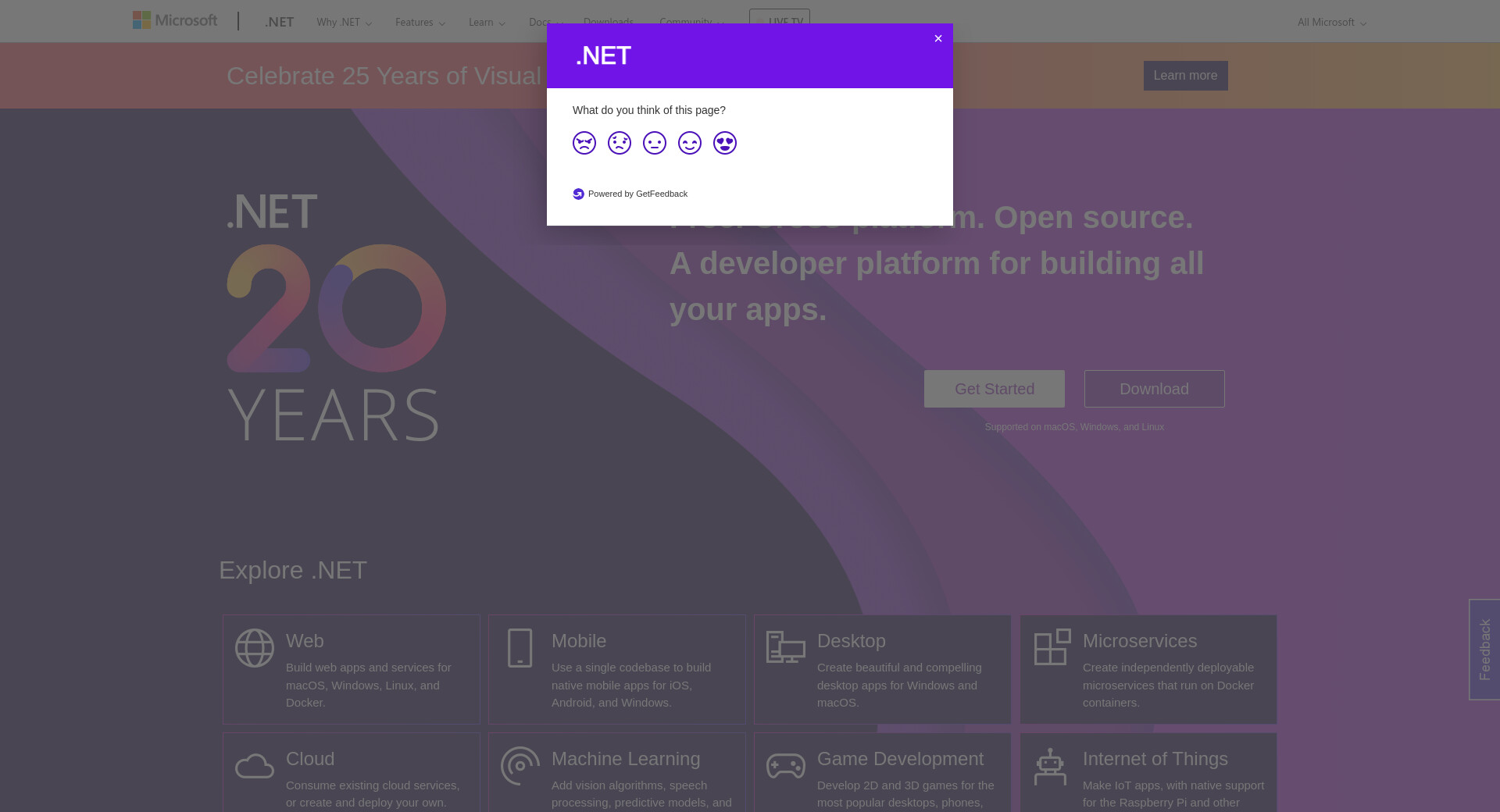Click 'Supported on macOS, Windows, and Linux' text
This screenshot has width=1500, height=812.
click(1074, 427)
